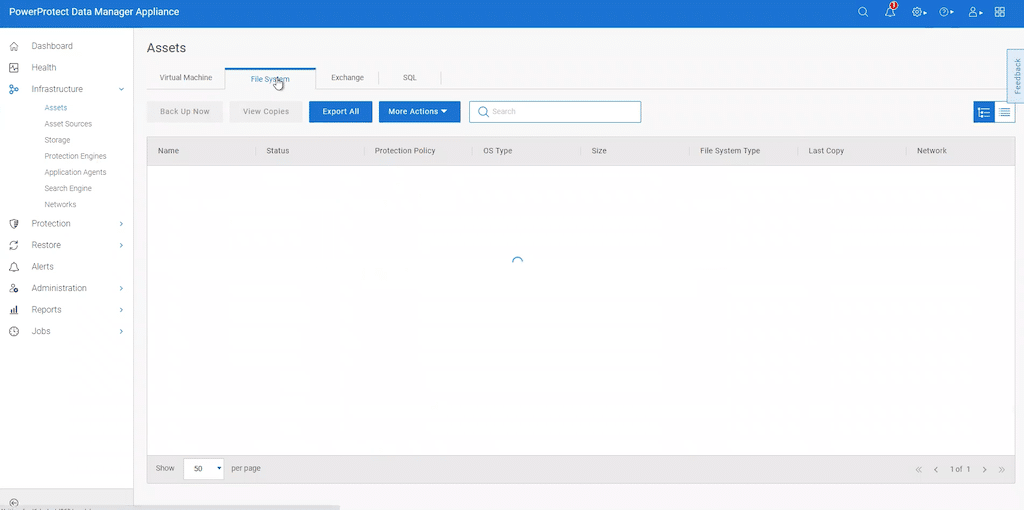This screenshot has height=510, width=1024.
Task: Click the Health monitor icon
Action: (14, 68)
